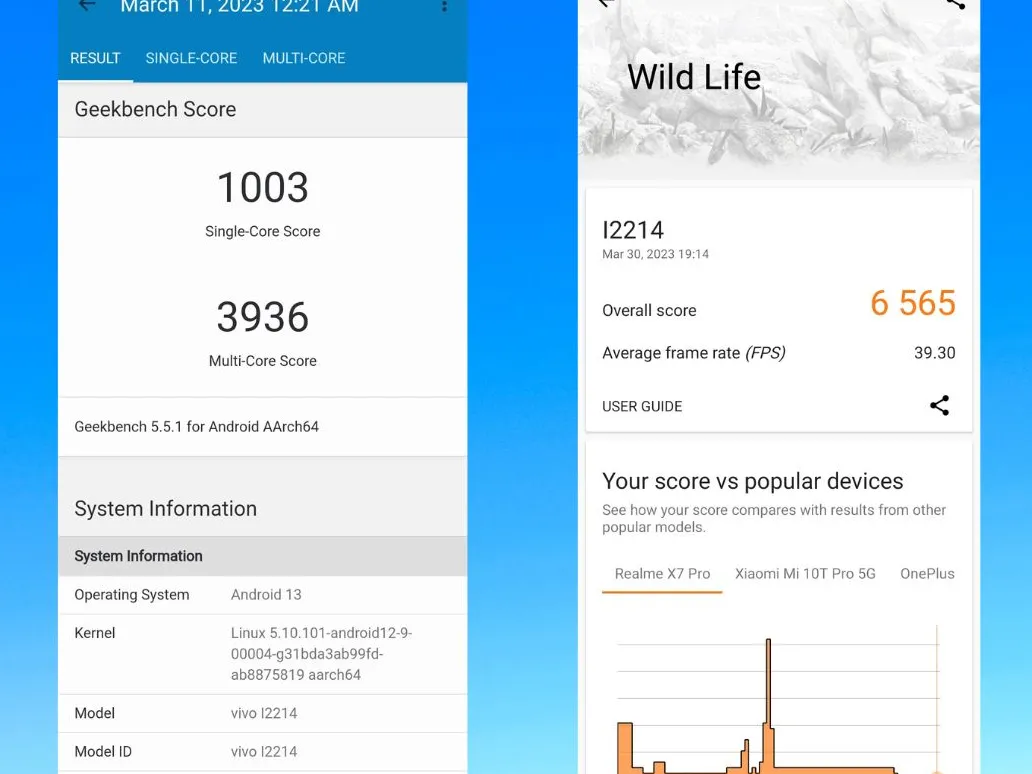Open the SINGLE-CORE tab

tap(191, 58)
